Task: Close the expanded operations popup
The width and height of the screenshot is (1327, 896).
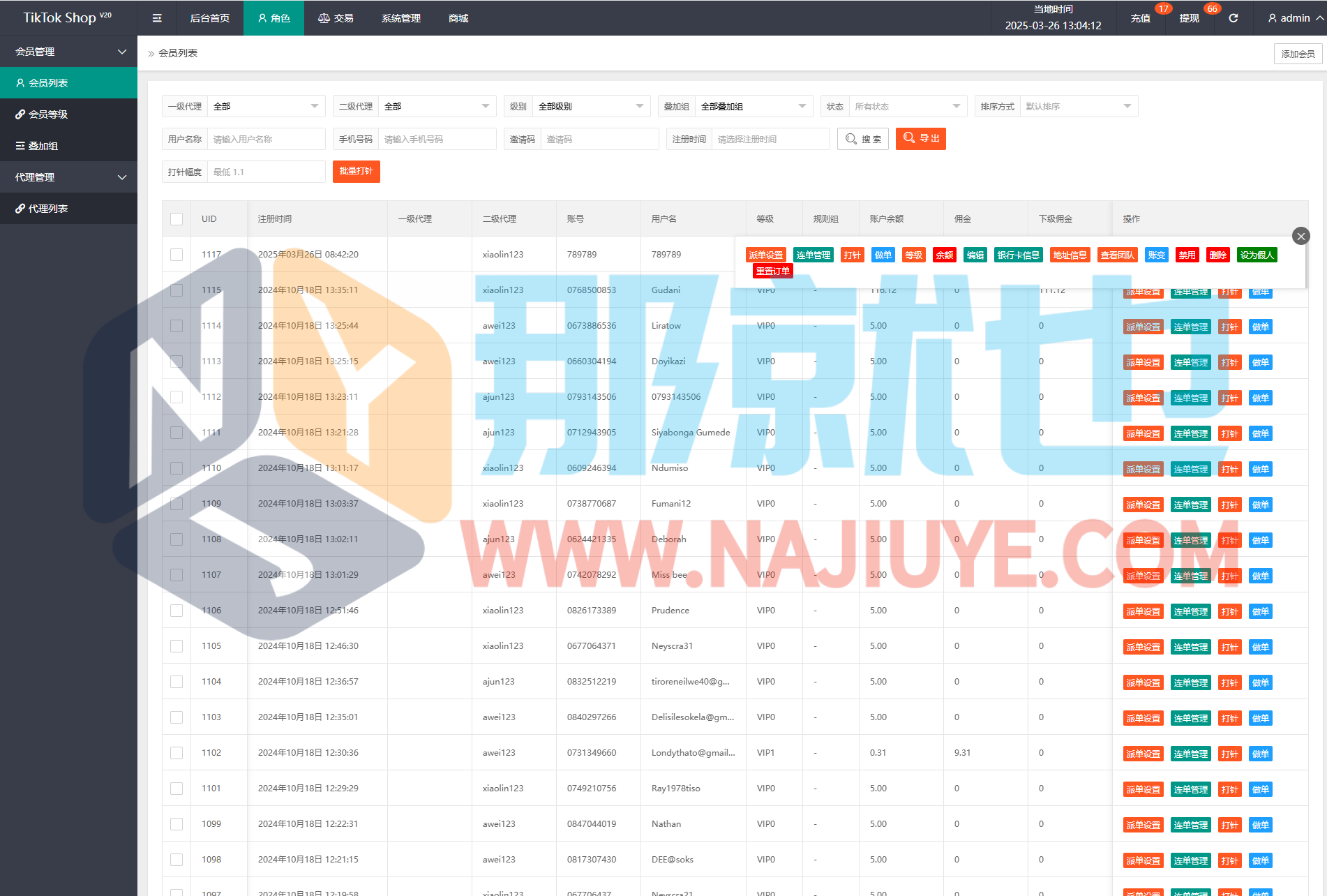Action: 1300,236
